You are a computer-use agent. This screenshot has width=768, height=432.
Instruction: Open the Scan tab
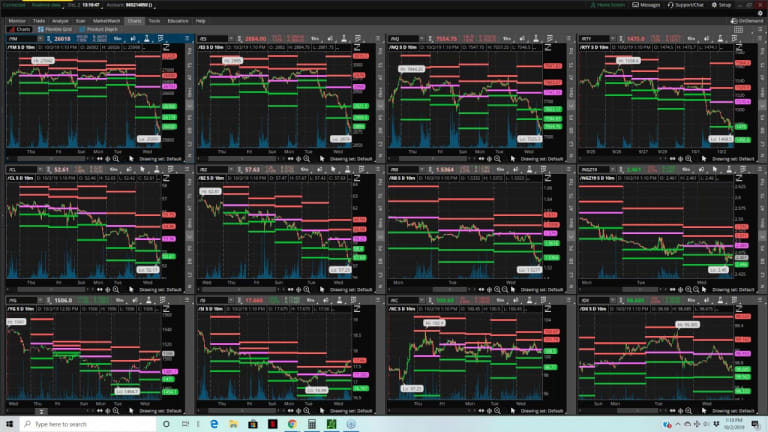pos(80,21)
